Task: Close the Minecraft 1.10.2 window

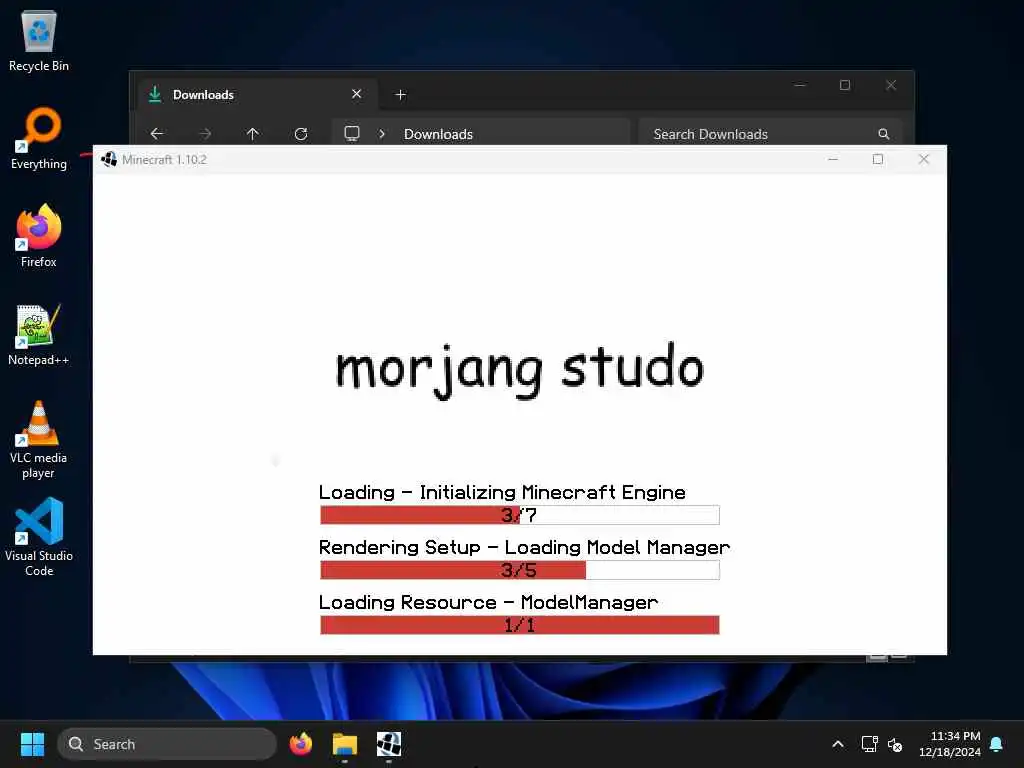Action: coord(923,159)
